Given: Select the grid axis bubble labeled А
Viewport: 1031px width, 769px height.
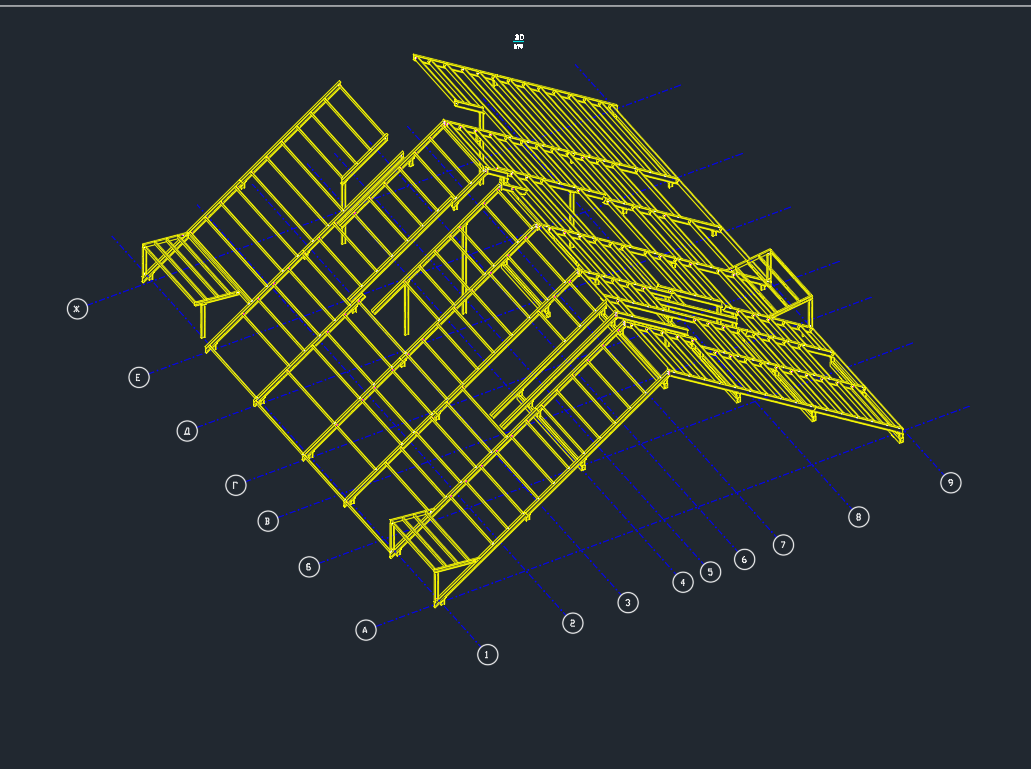Looking at the screenshot, I should (x=366, y=630).
